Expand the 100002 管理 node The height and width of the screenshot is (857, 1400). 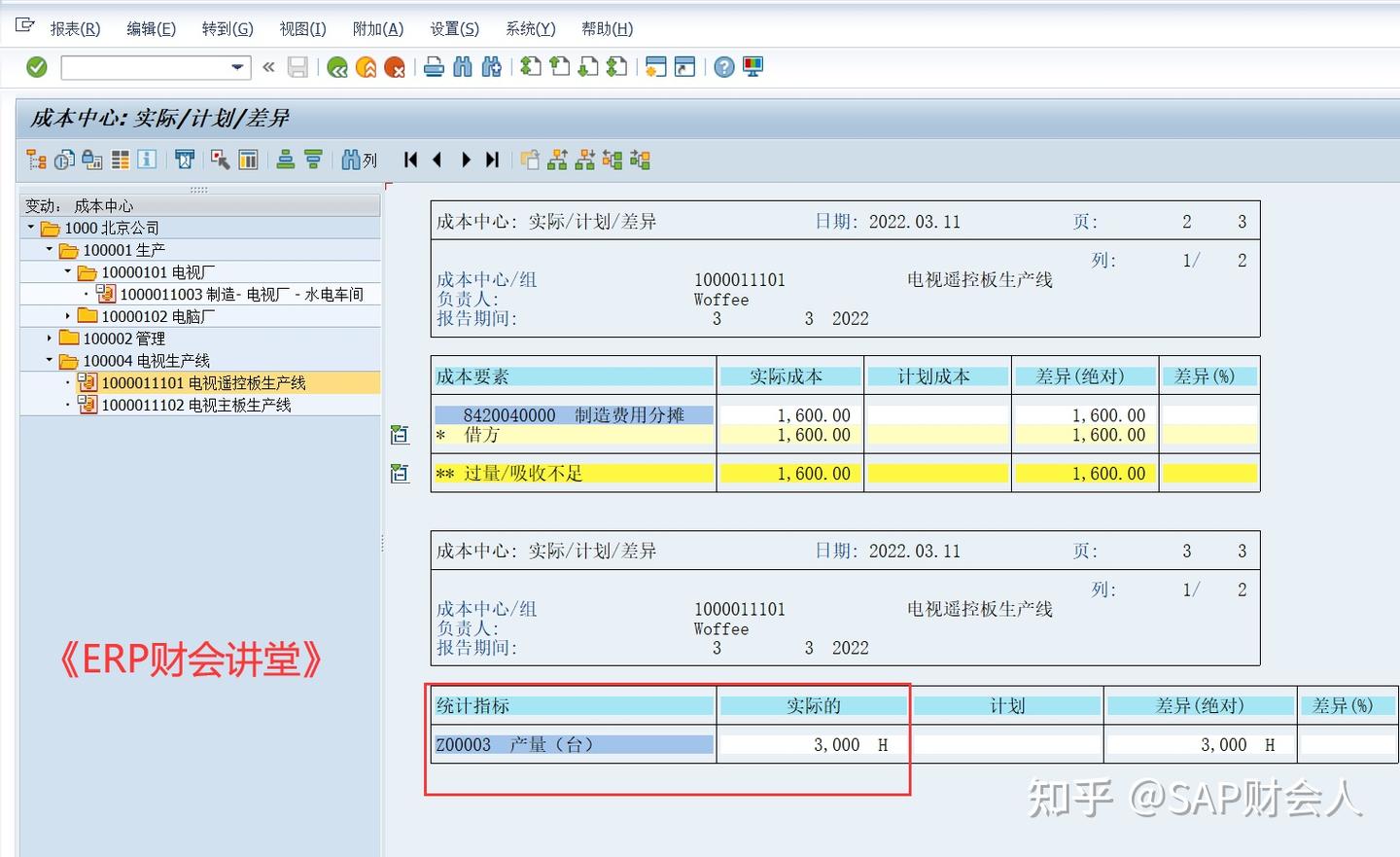point(50,338)
